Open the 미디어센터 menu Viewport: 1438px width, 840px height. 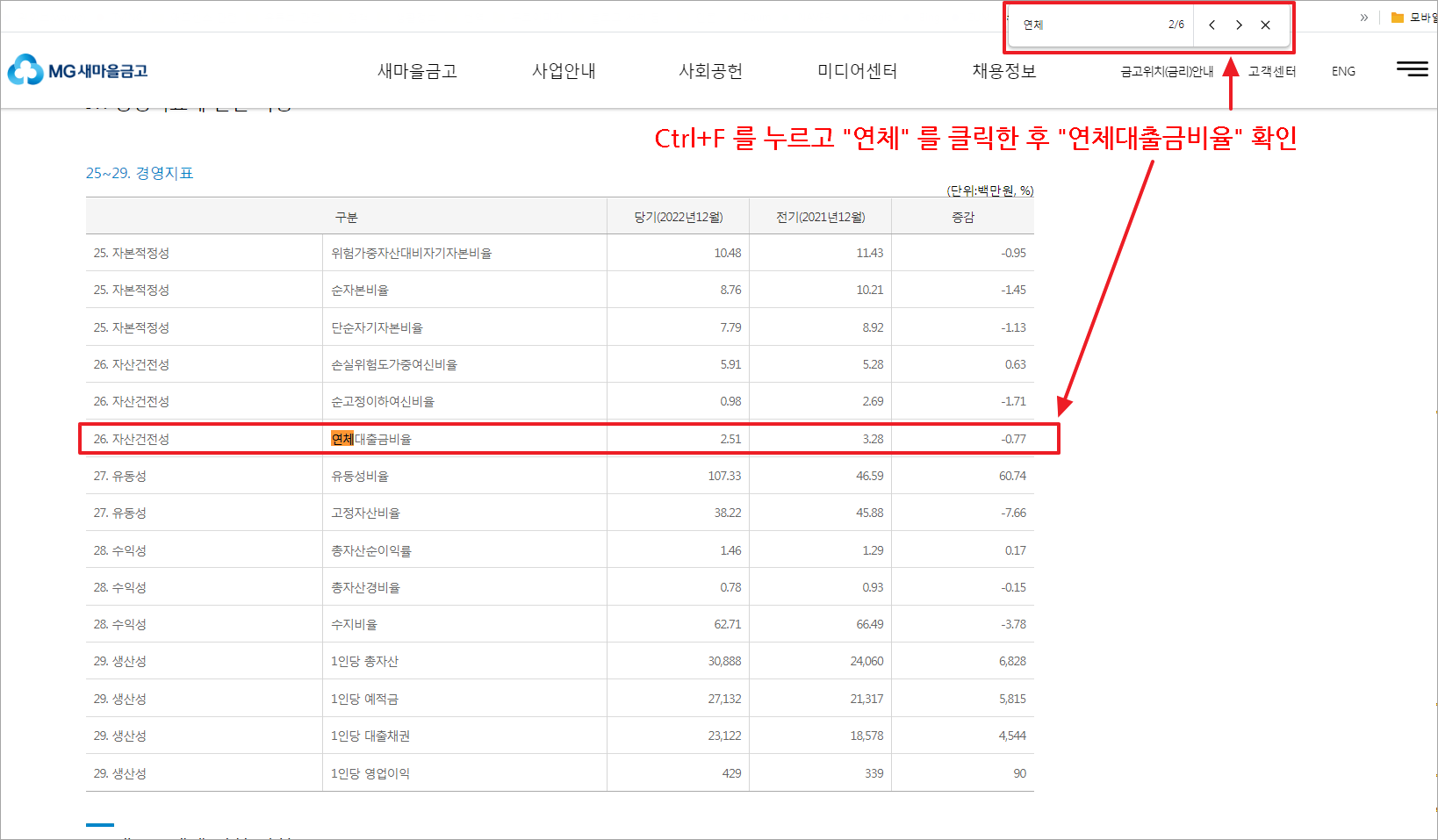pos(855,71)
